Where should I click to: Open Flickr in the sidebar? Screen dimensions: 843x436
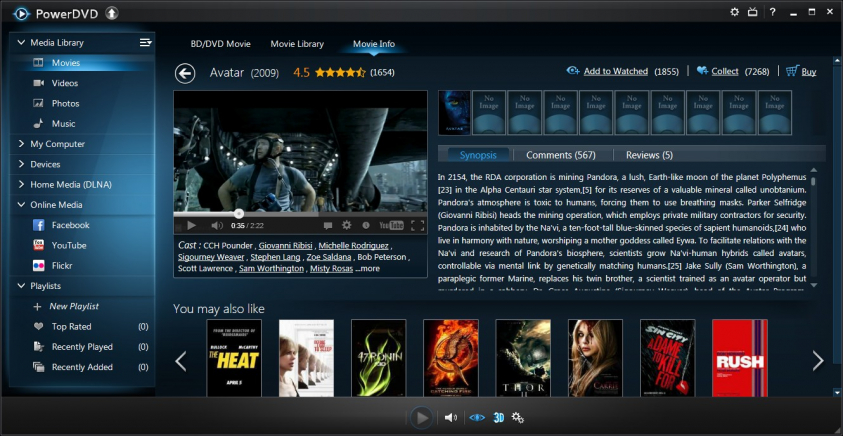[x=64, y=265]
